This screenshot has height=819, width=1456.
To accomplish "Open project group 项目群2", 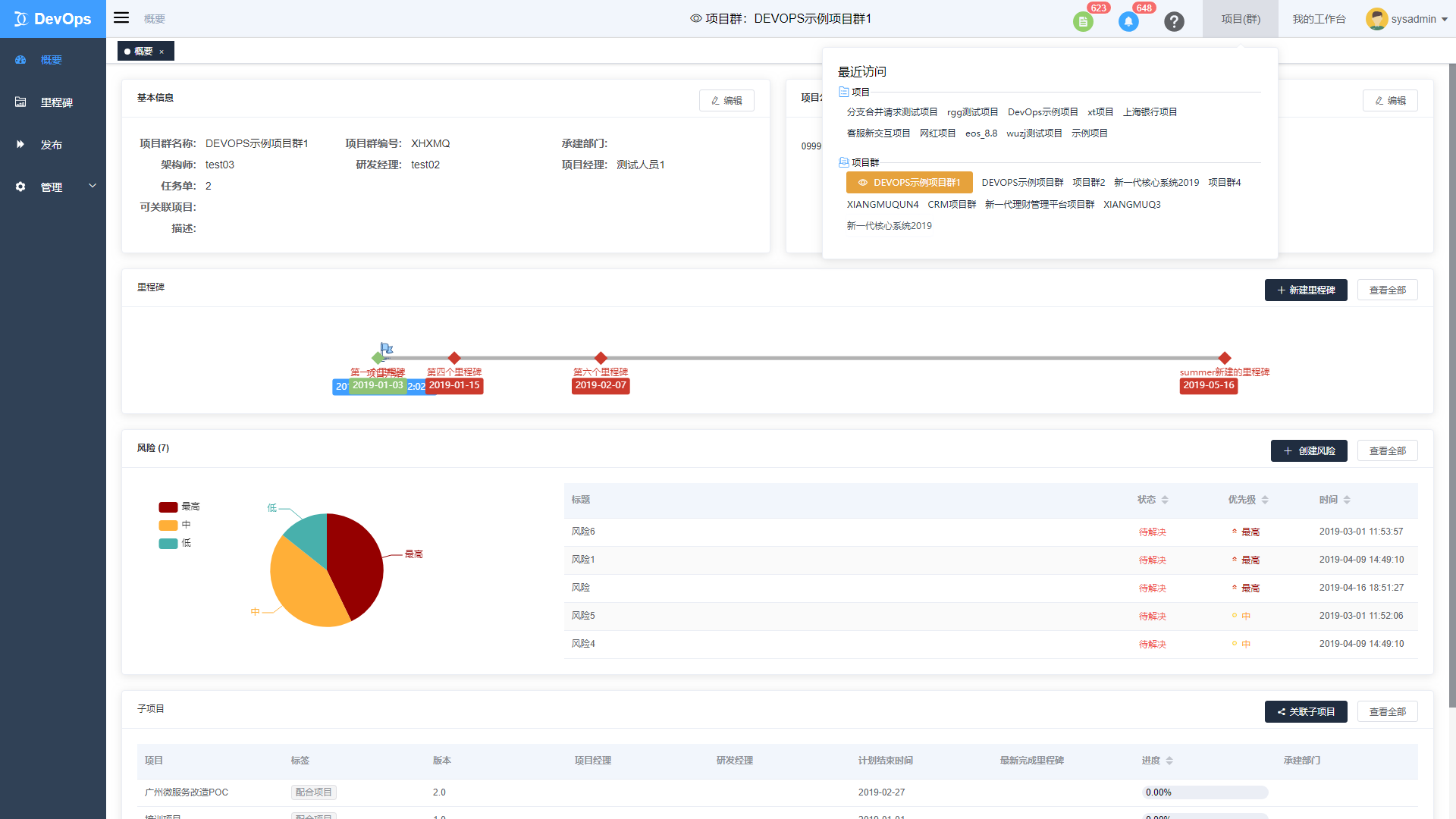I will tap(1088, 183).
